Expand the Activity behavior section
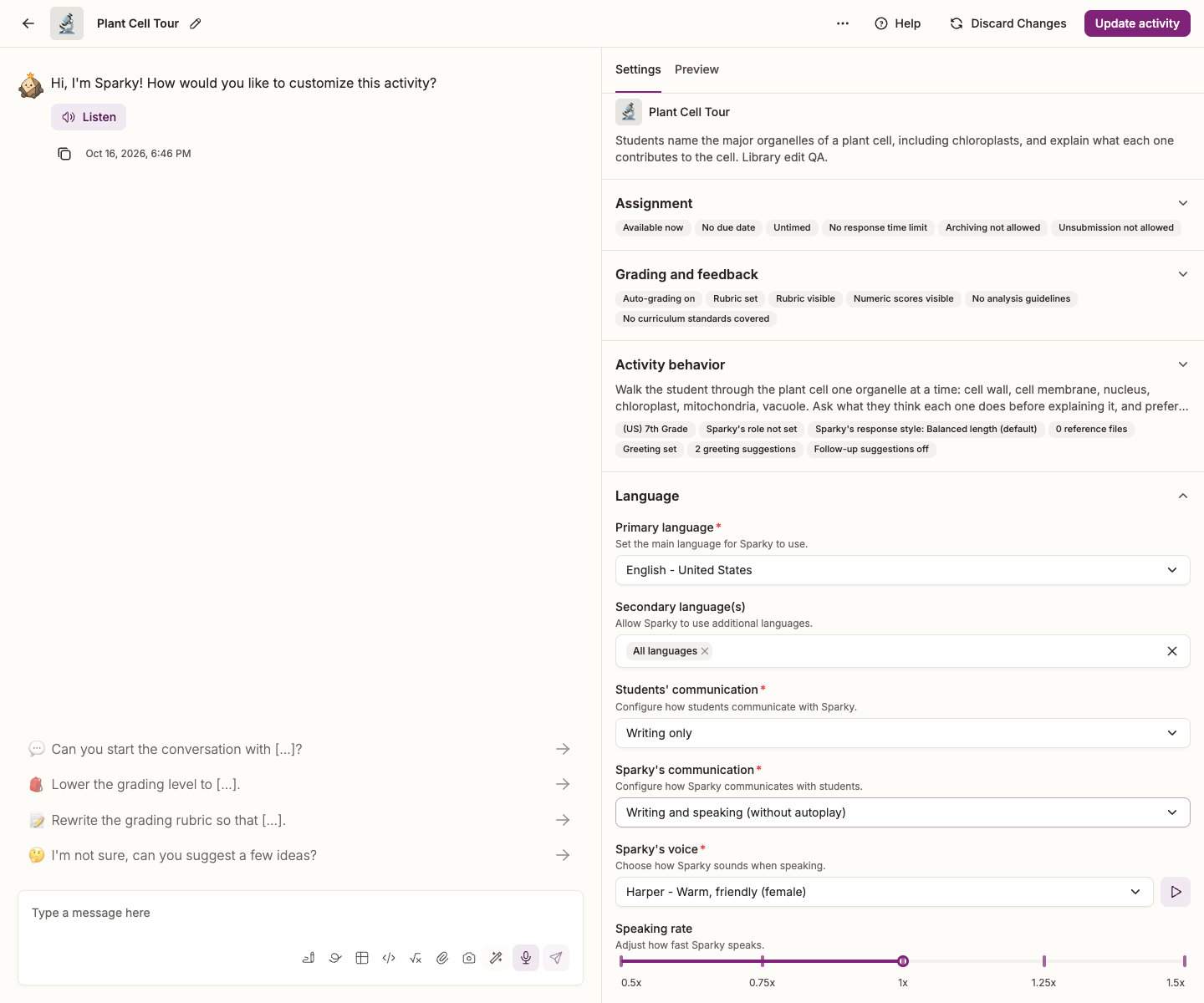 pos(1183,364)
